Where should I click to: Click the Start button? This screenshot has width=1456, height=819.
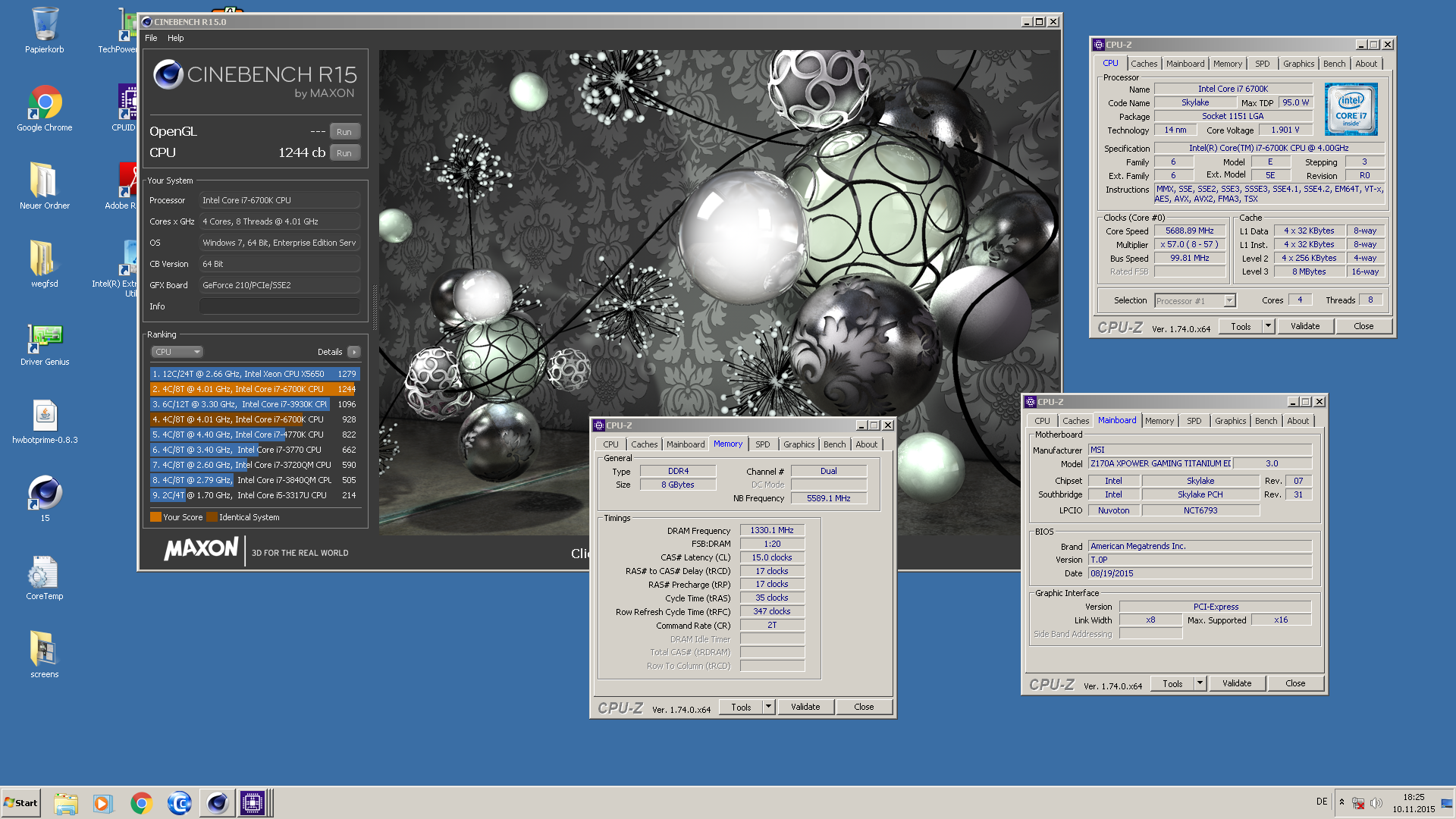[20, 802]
